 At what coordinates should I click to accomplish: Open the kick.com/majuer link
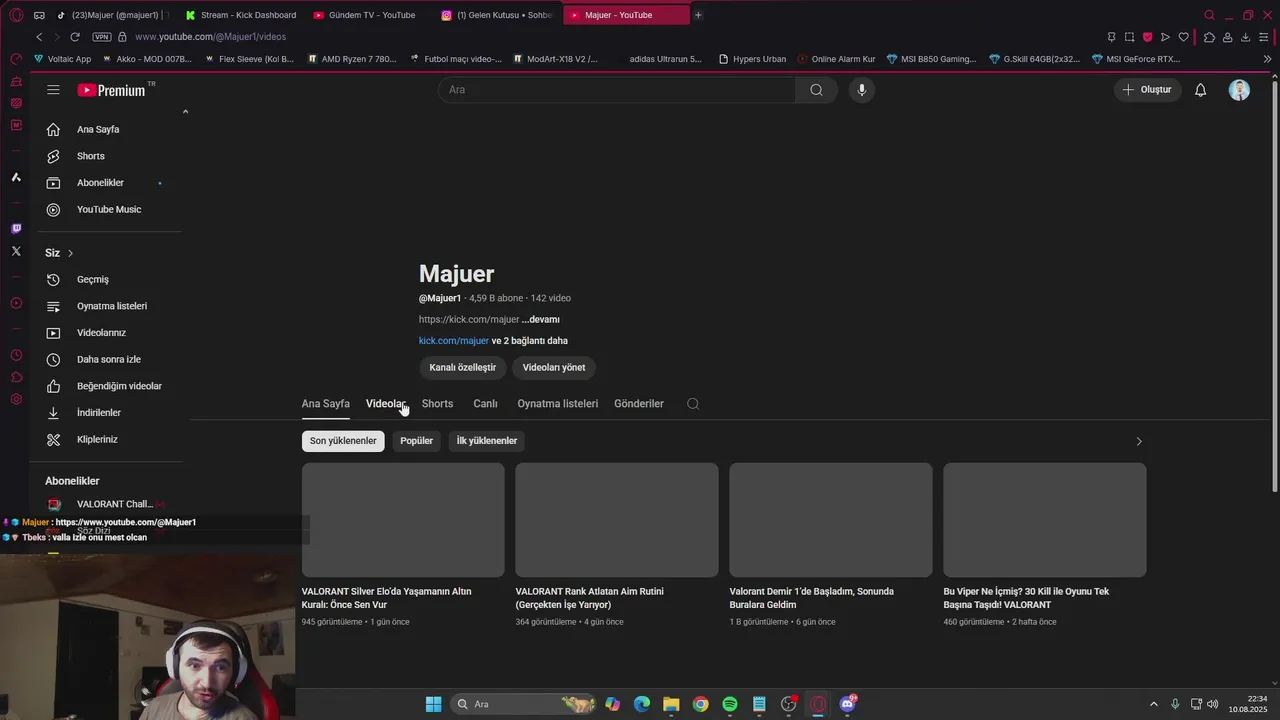click(454, 341)
